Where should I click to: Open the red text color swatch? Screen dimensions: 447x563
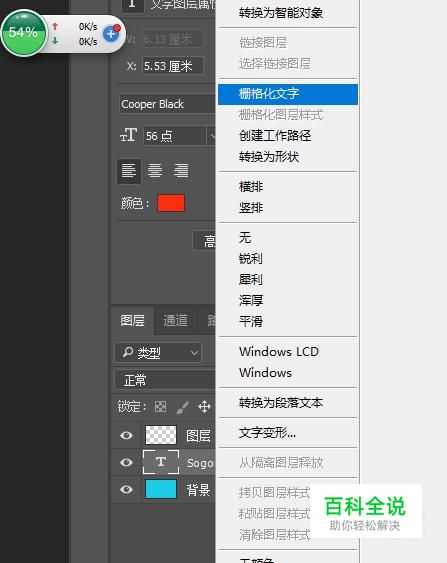[x=171, y=203]
